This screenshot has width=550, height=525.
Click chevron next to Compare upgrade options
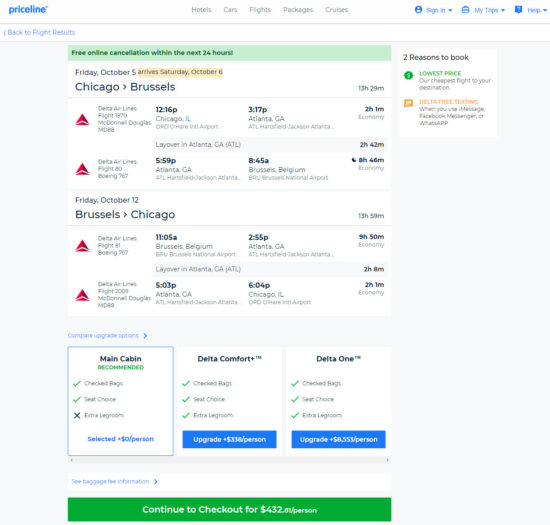pos(145,336)
